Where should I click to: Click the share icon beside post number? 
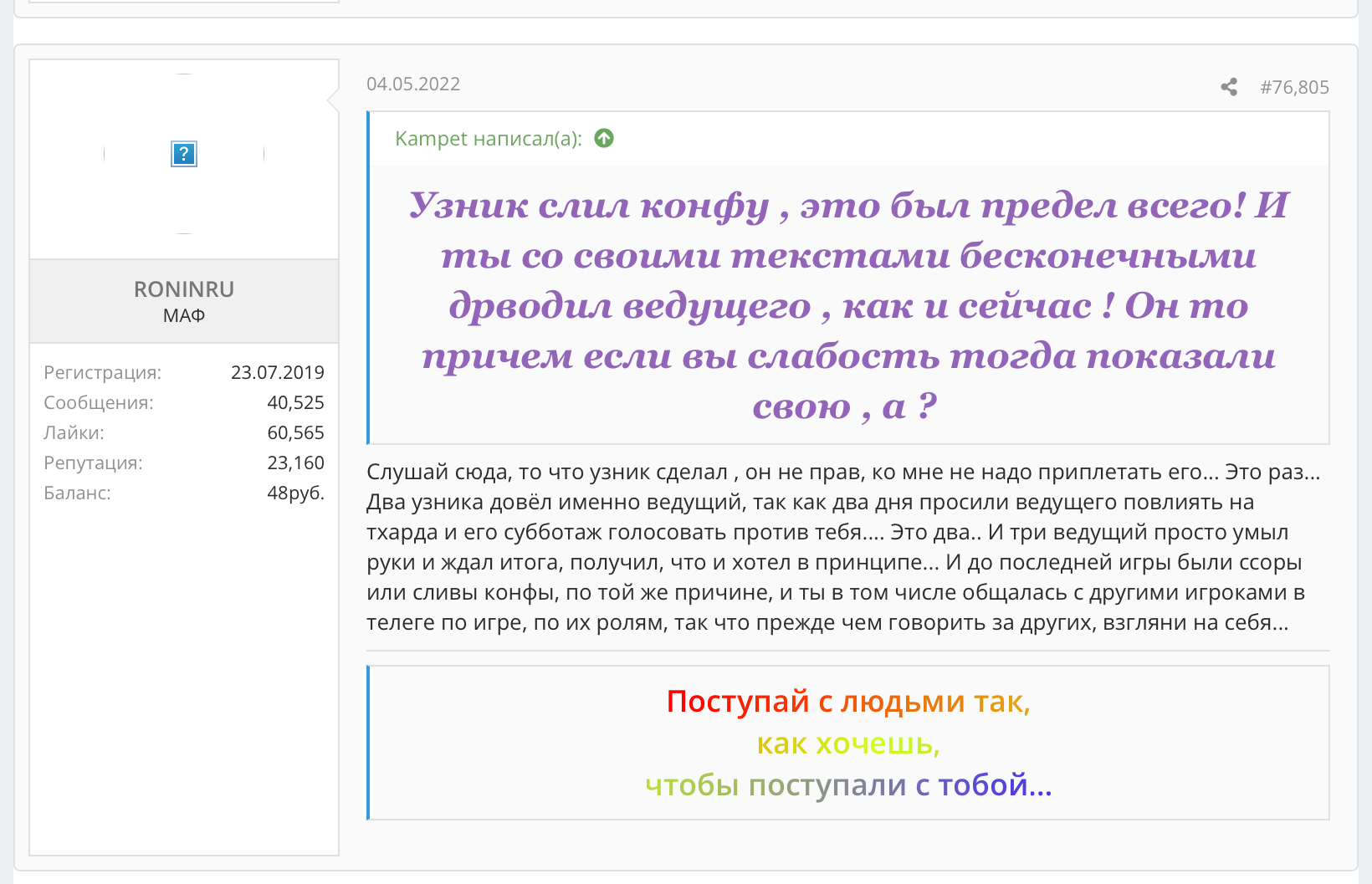pos(1229,87)
